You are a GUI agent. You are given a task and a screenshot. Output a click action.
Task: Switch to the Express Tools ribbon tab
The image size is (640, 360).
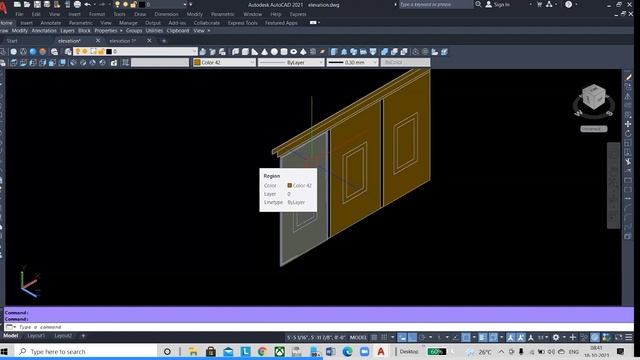(x=242, y=23)
